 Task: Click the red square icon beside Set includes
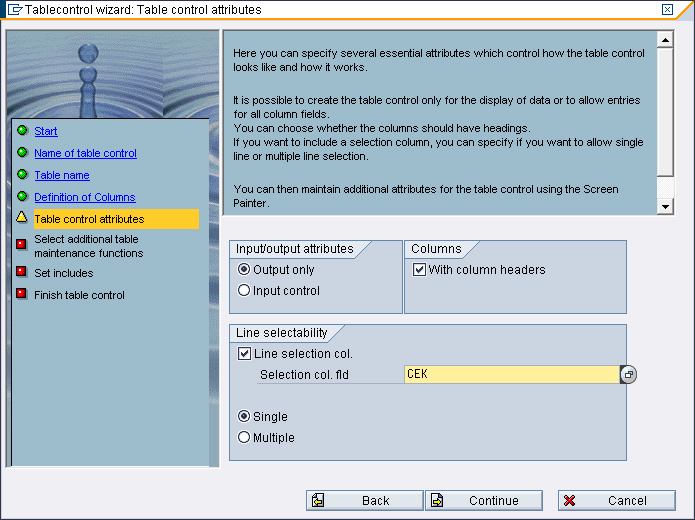pos(21,272)
